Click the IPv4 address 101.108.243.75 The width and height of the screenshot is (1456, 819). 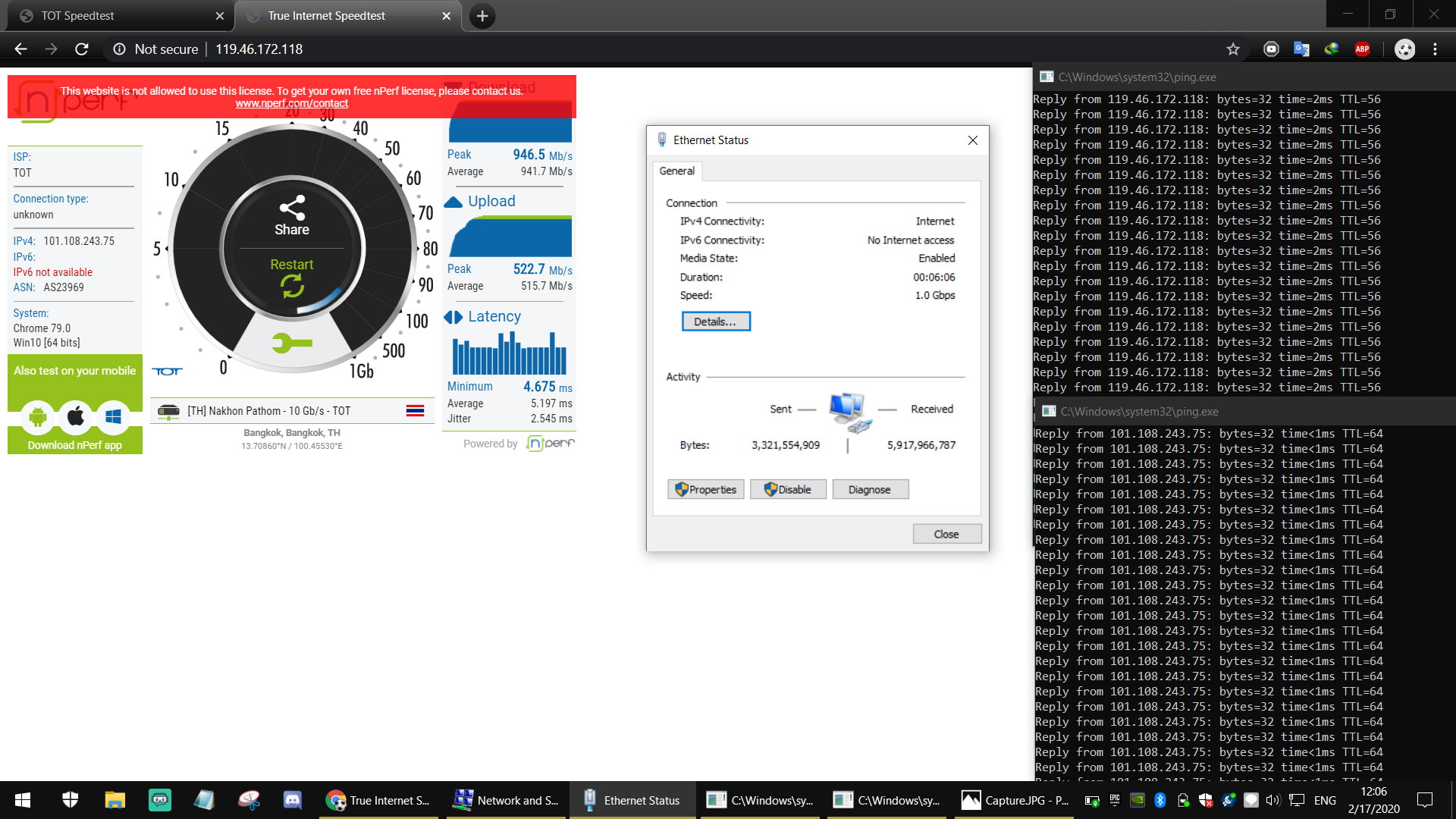pos(79,241)
